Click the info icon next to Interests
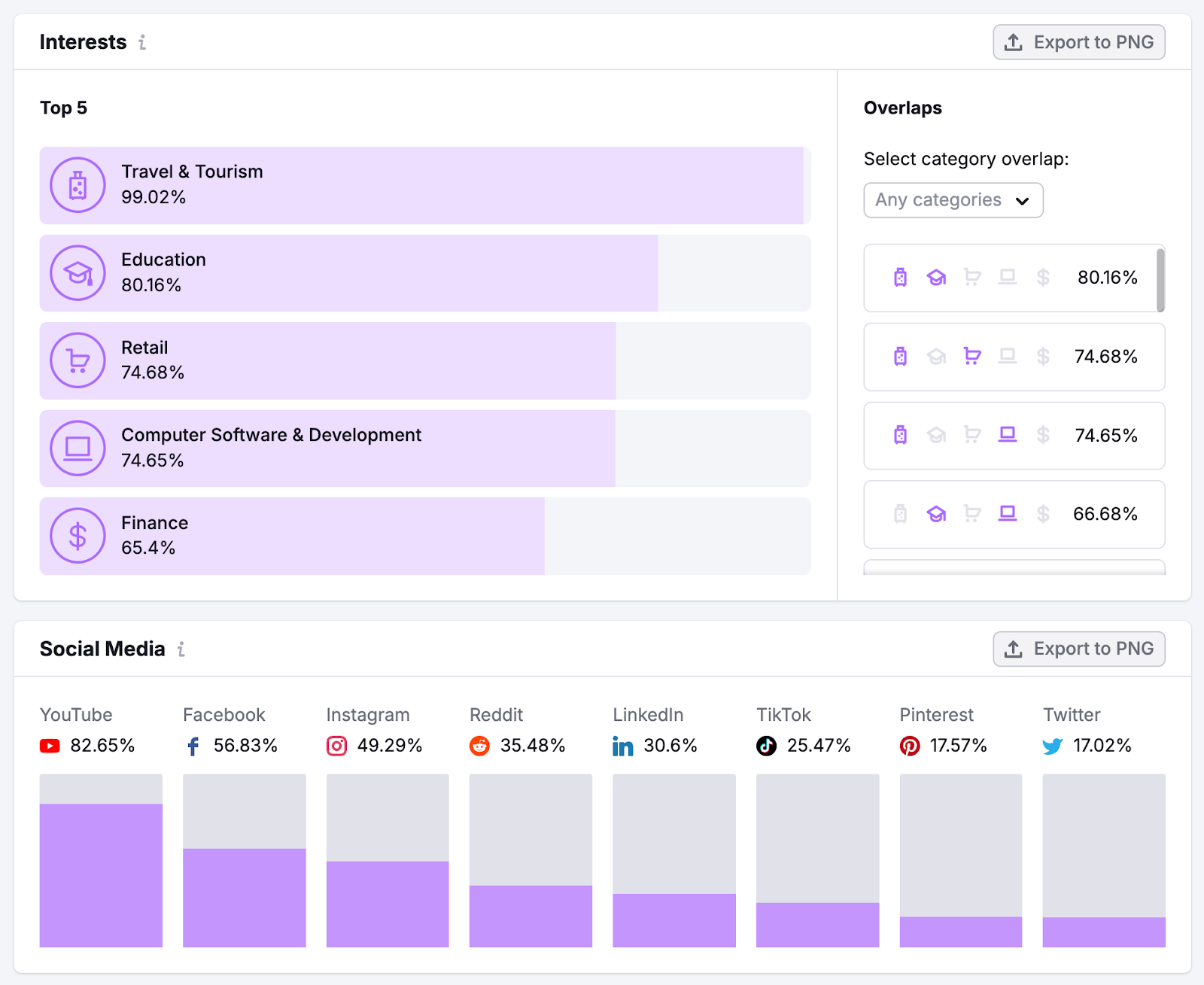 tap(142, 42)
